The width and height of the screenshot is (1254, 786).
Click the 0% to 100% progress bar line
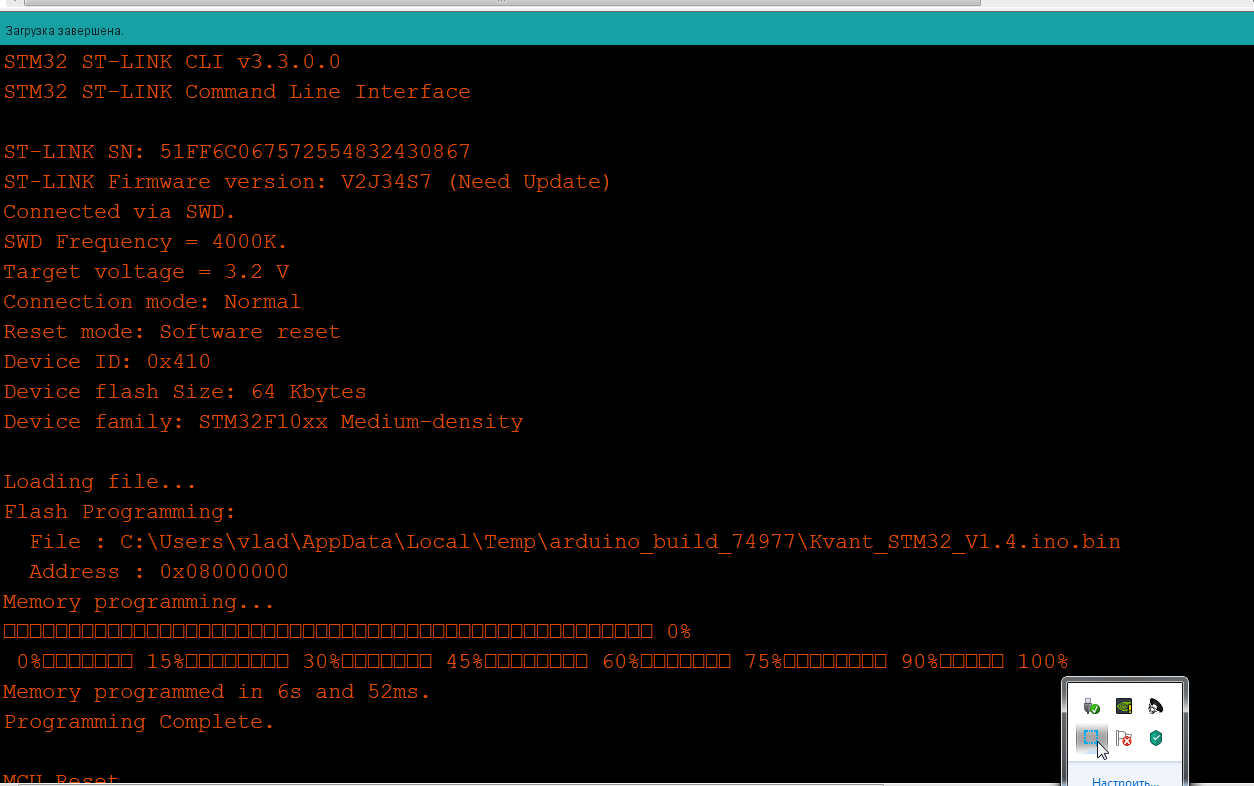(542, 662)
